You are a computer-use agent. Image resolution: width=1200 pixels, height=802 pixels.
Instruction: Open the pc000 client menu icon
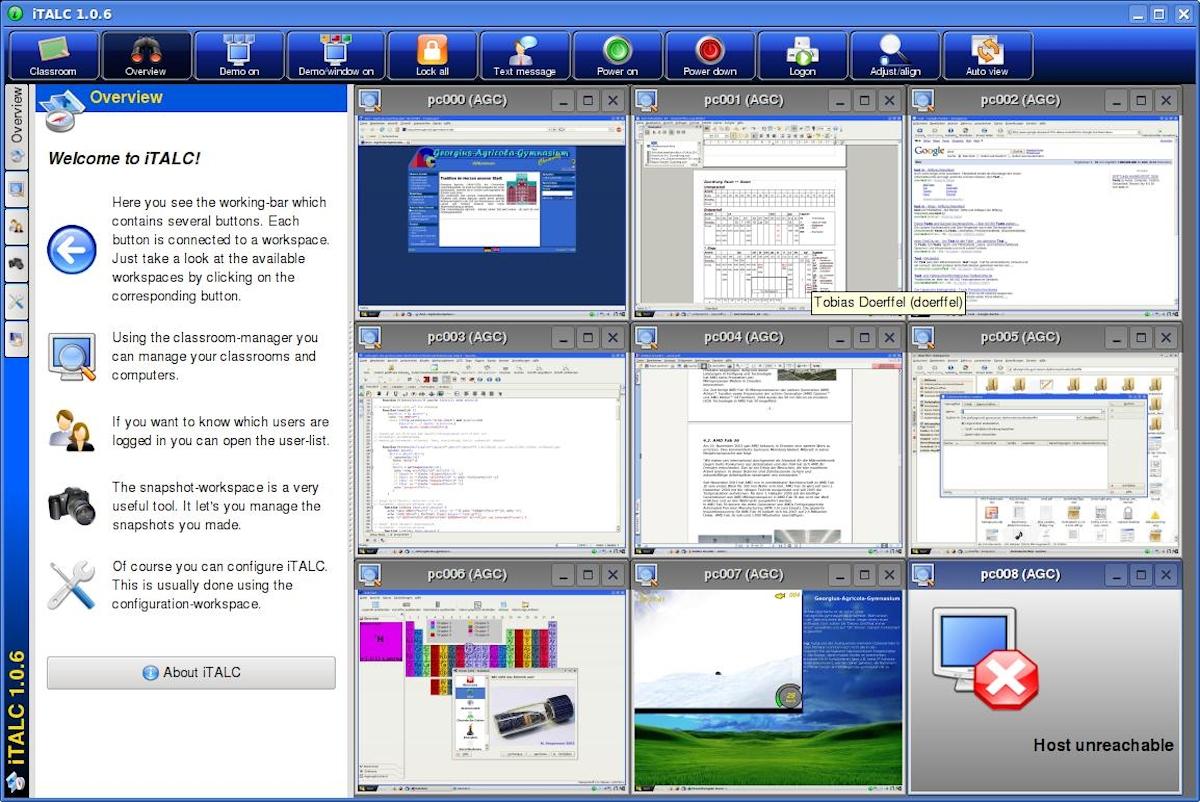tap(370, 100)
